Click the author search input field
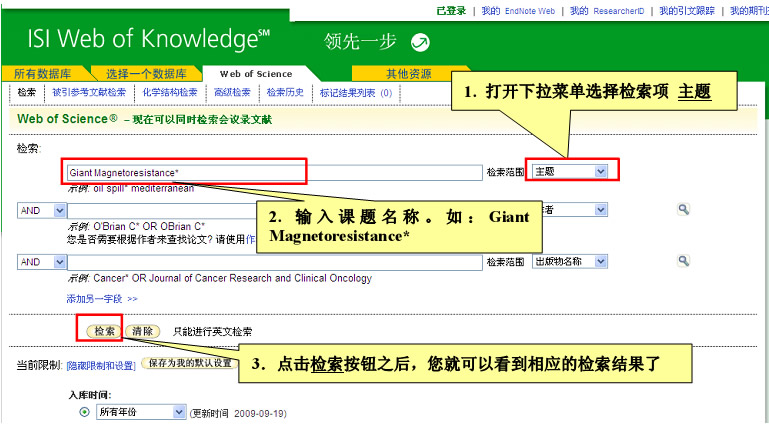 coord(162,211)
